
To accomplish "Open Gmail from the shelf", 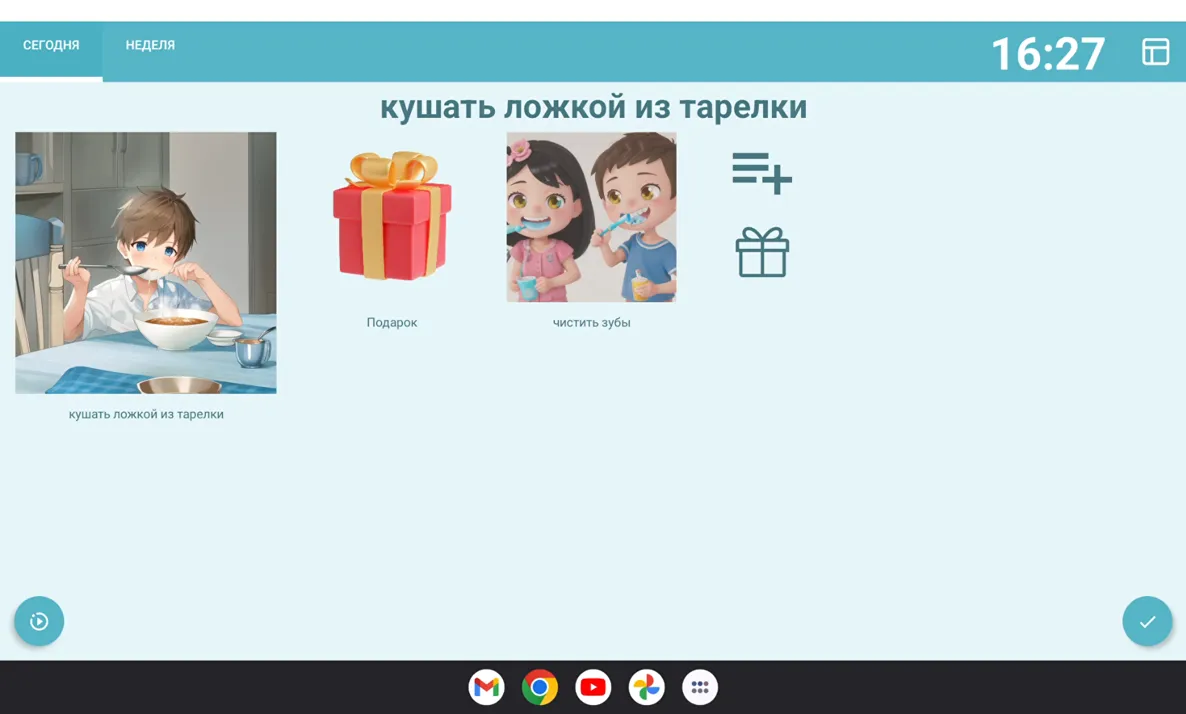I will pos(486,688).
